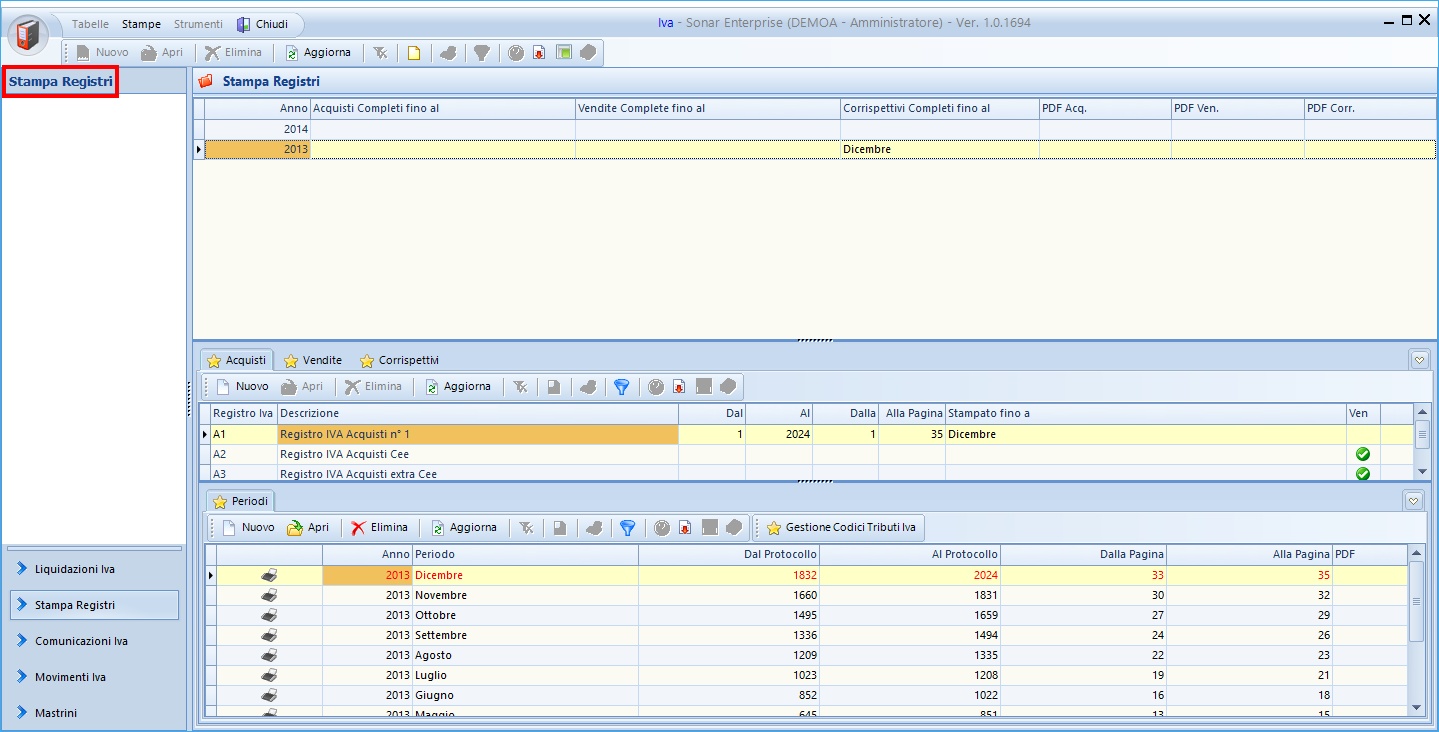Click the Sonar application logo button
The width and height of the screenshot is (1439, 732).
28,34
